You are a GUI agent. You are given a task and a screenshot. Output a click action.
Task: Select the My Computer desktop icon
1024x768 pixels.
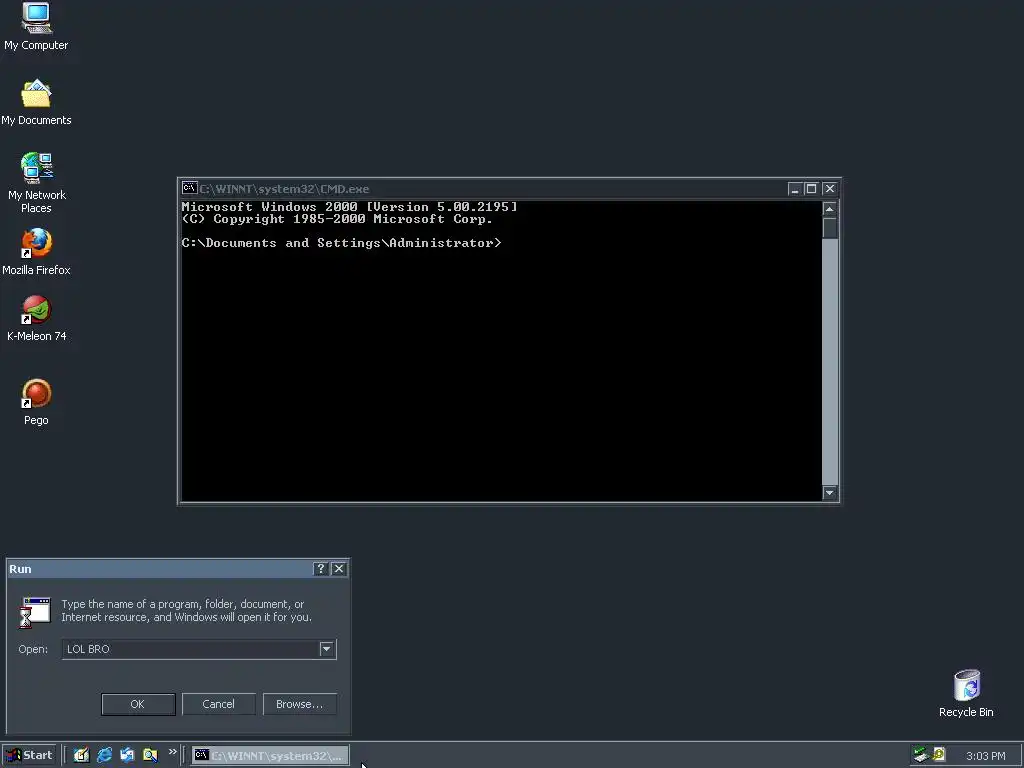[x=36, y=18]
